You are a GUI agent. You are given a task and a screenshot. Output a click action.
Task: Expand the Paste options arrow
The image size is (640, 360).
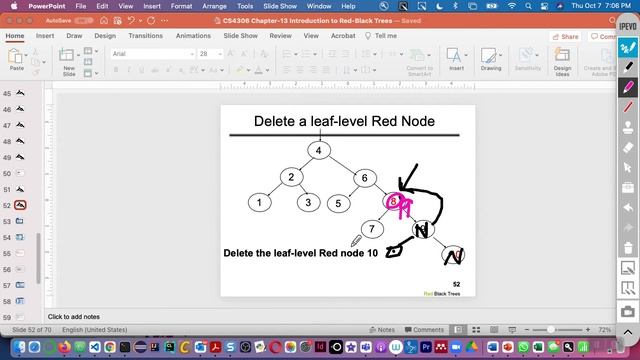tap(26, 54)
